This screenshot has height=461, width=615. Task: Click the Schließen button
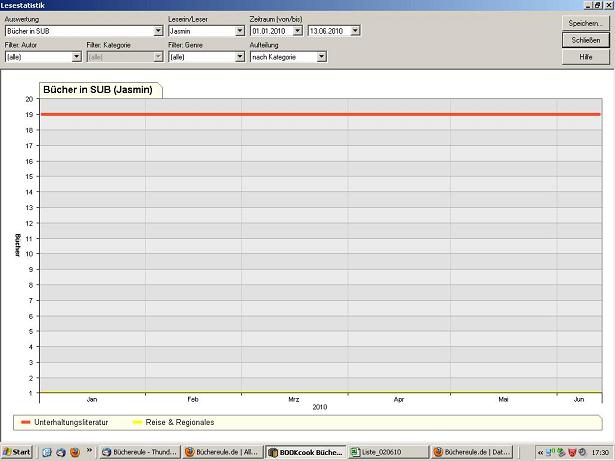click(x=586, y=40)
